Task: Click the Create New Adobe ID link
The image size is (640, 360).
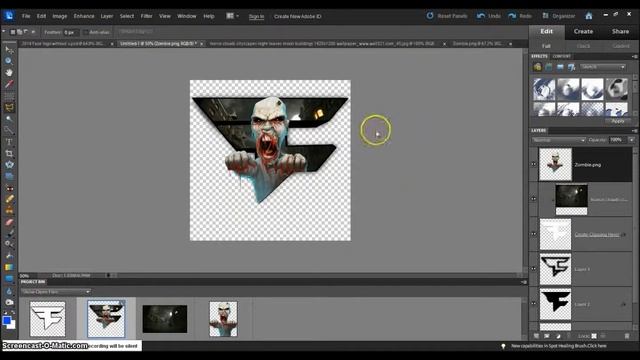Action: pyautogui.click(x=298, y=16)
